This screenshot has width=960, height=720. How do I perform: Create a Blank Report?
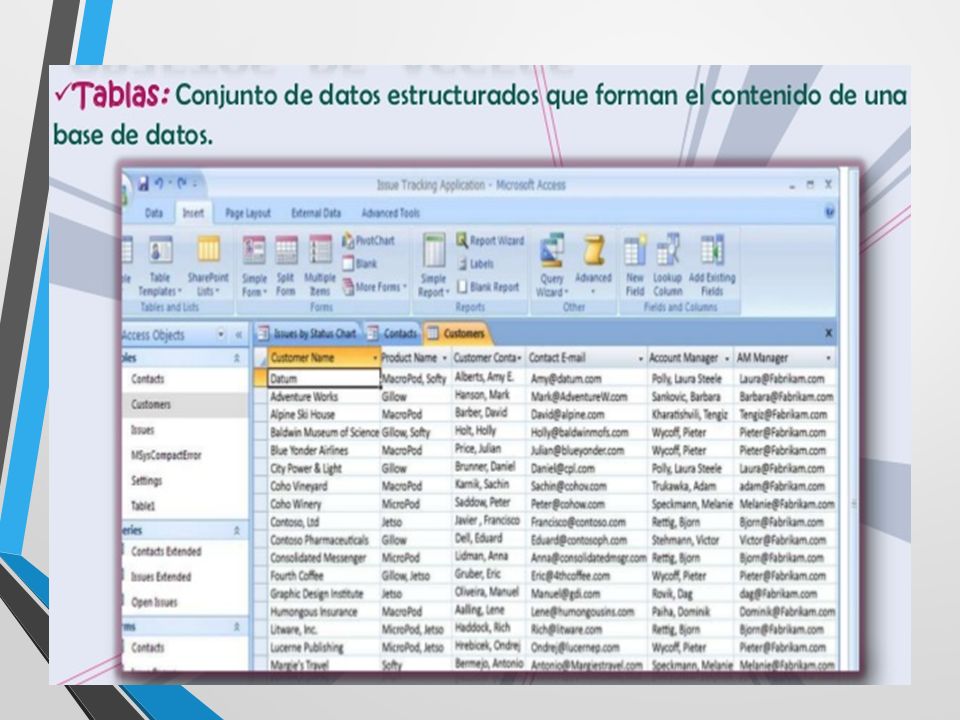[x=489, y=287]
